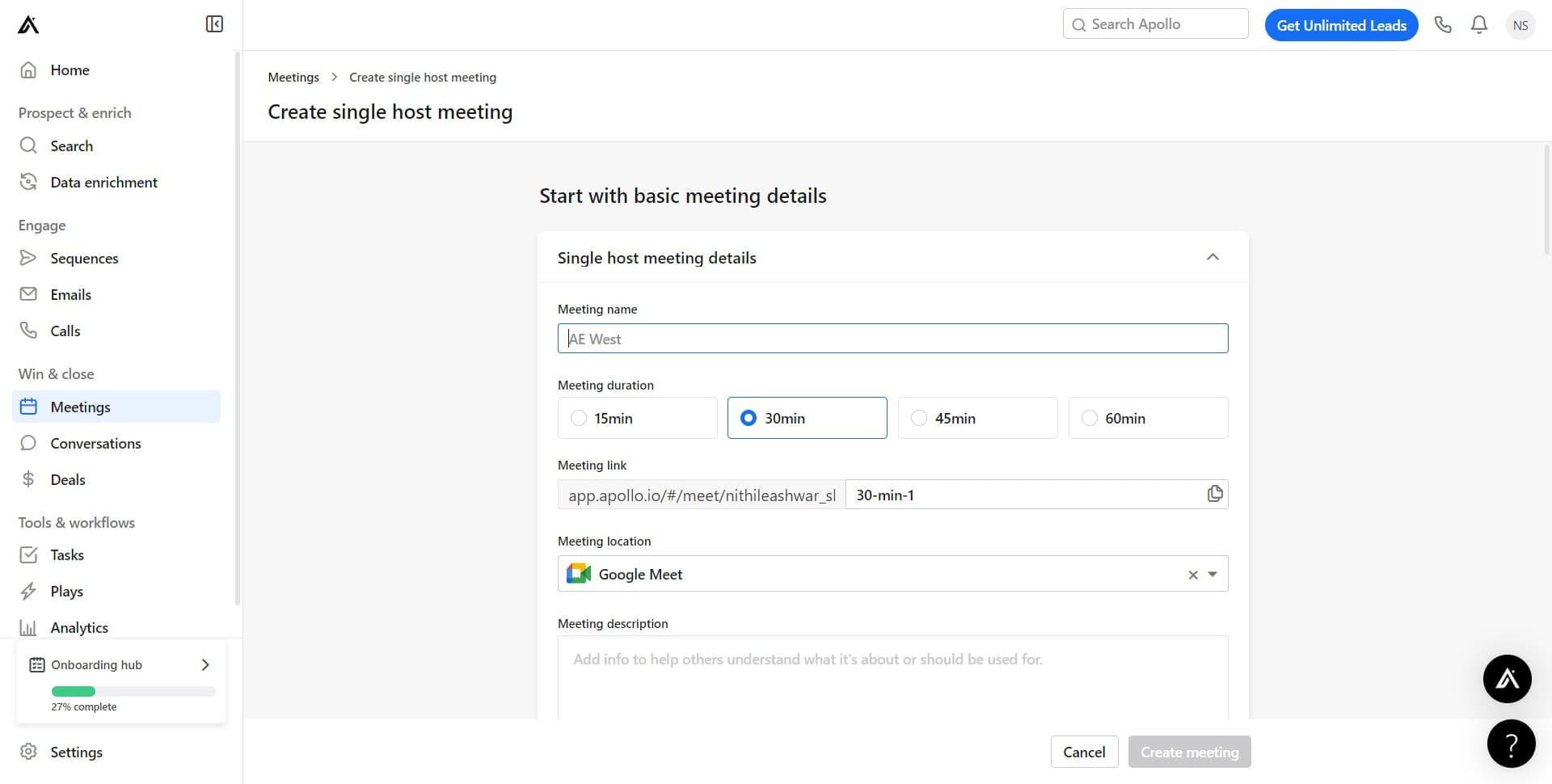Expand the Onboarding hub
Image resolution: width=1552 pixels, height=784 pixels.
[x=205, y=664]
